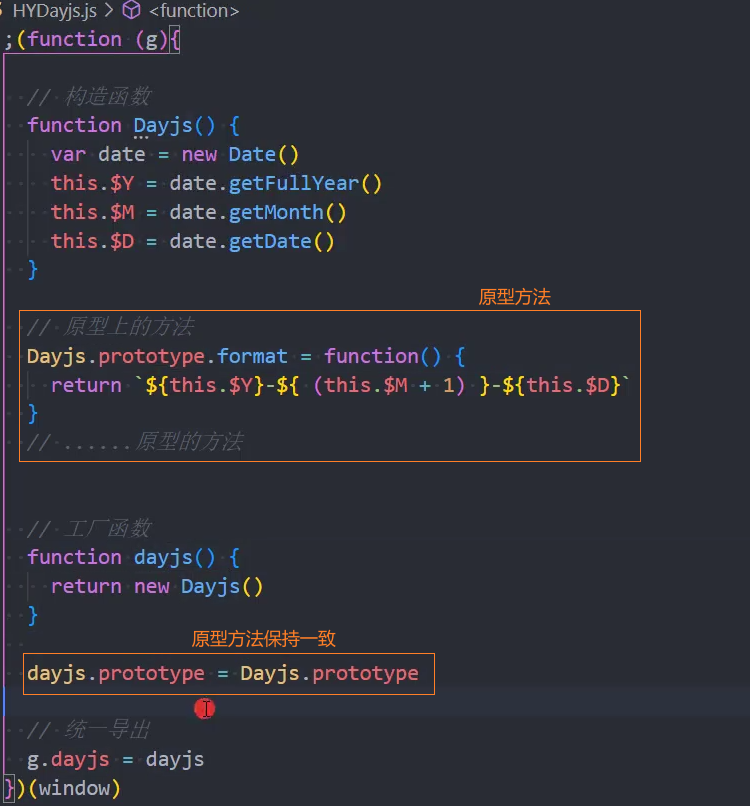Select the orange 原型方法 annotation label

[x=514, y=297]
